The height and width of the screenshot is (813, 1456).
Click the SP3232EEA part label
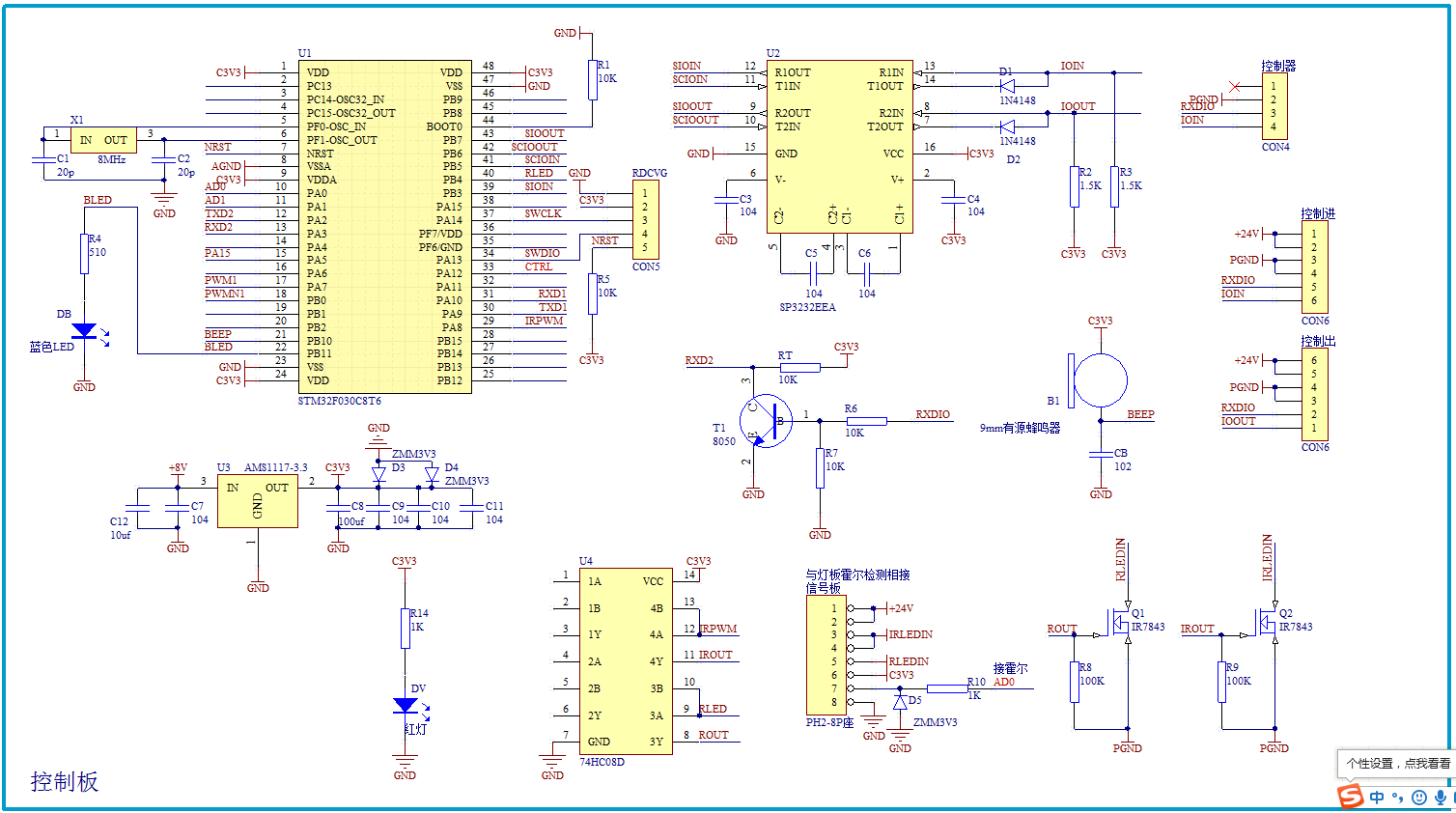coord(808,307)
